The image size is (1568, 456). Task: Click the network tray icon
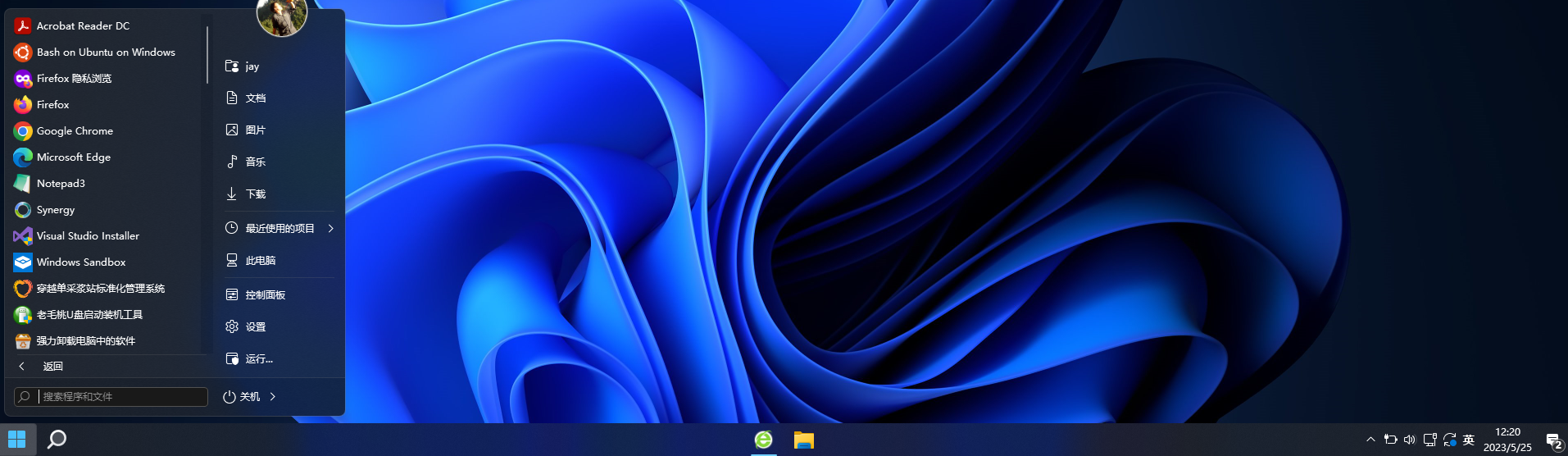1429,440
